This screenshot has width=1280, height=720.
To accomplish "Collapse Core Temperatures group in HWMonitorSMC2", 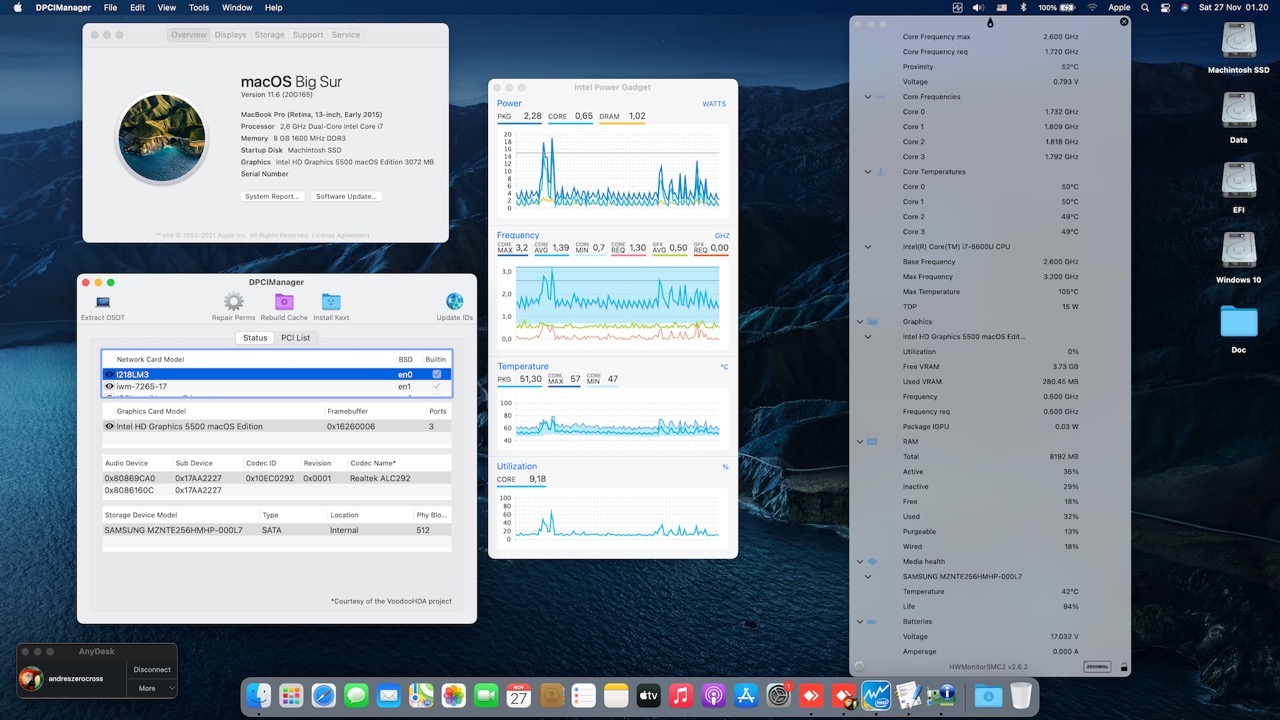I will (868, 172).
